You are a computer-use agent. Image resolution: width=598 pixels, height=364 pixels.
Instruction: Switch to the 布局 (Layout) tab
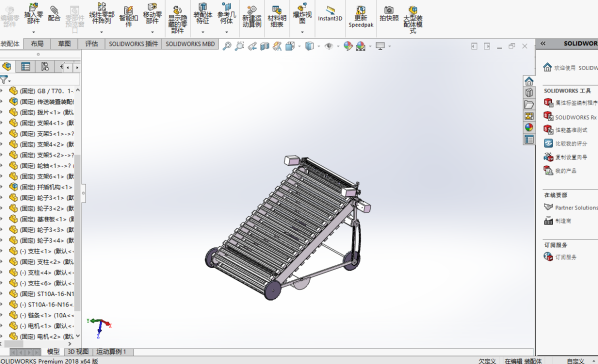click(37, 44)
